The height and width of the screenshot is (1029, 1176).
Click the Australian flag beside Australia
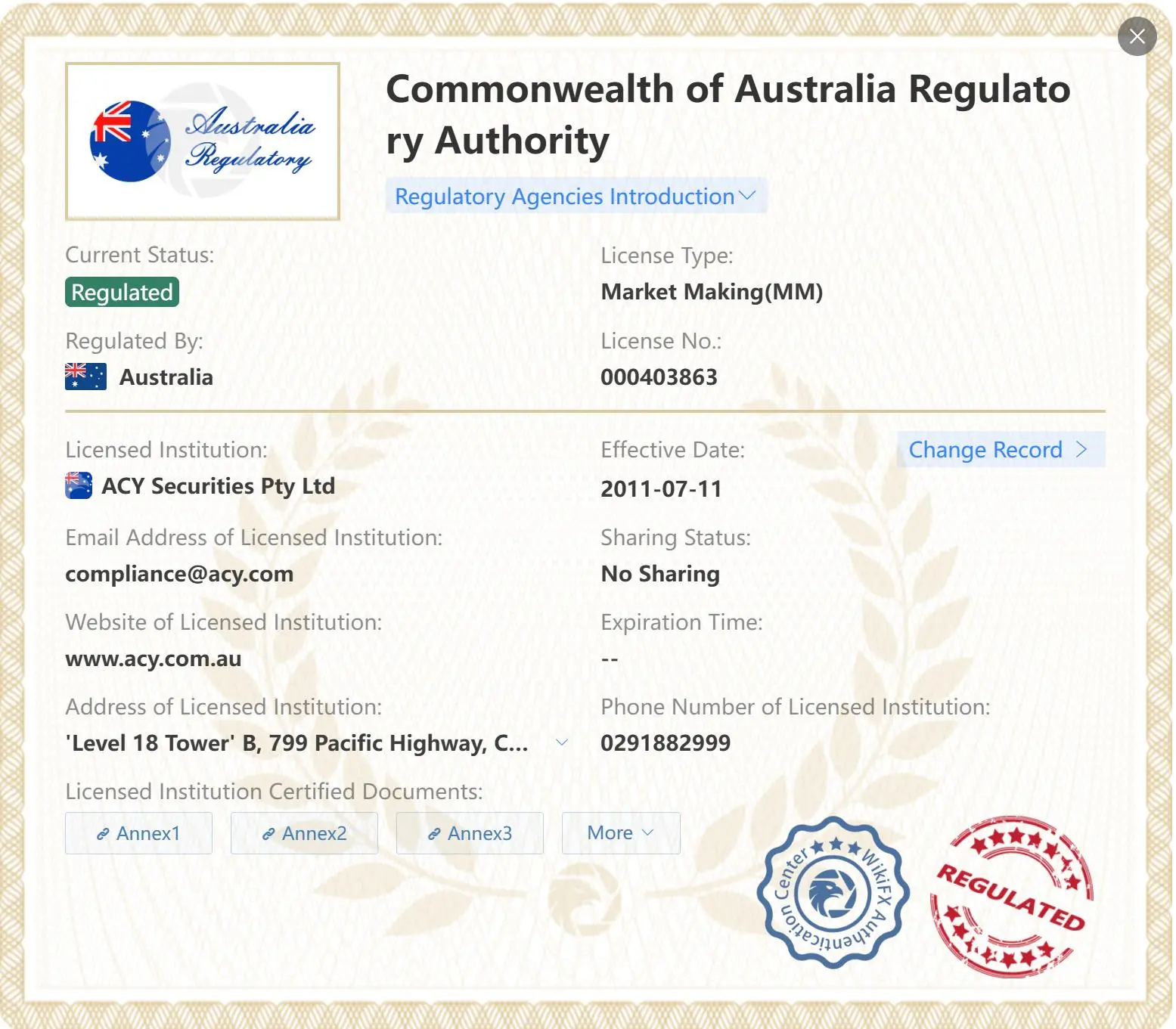[85, 377]
